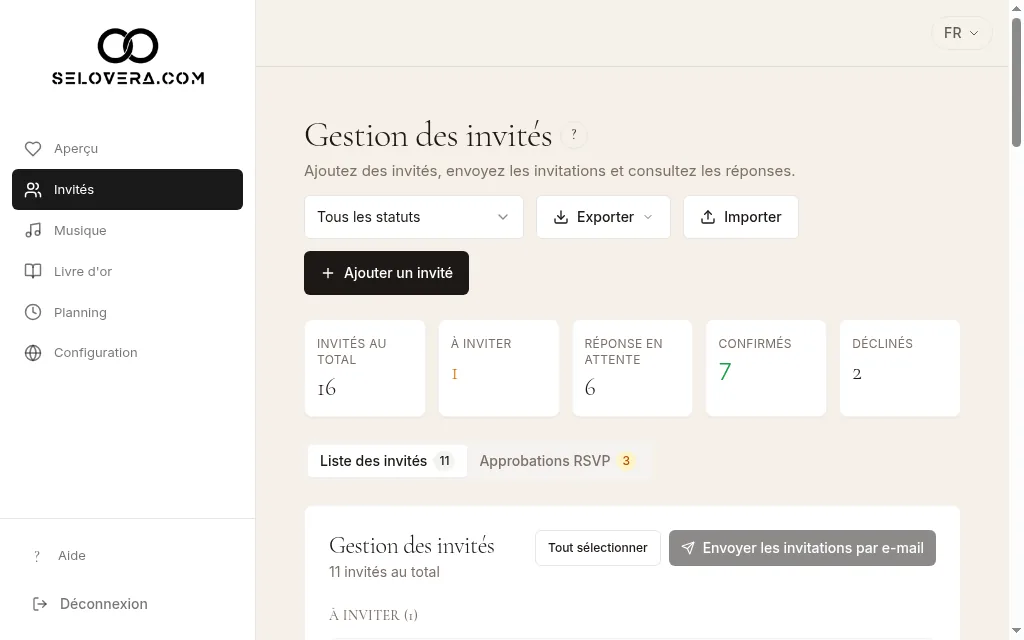The image size is (1024, 640).
Task: Click the logout arrow icon beside Déconnexion
Action: [40, 604]
